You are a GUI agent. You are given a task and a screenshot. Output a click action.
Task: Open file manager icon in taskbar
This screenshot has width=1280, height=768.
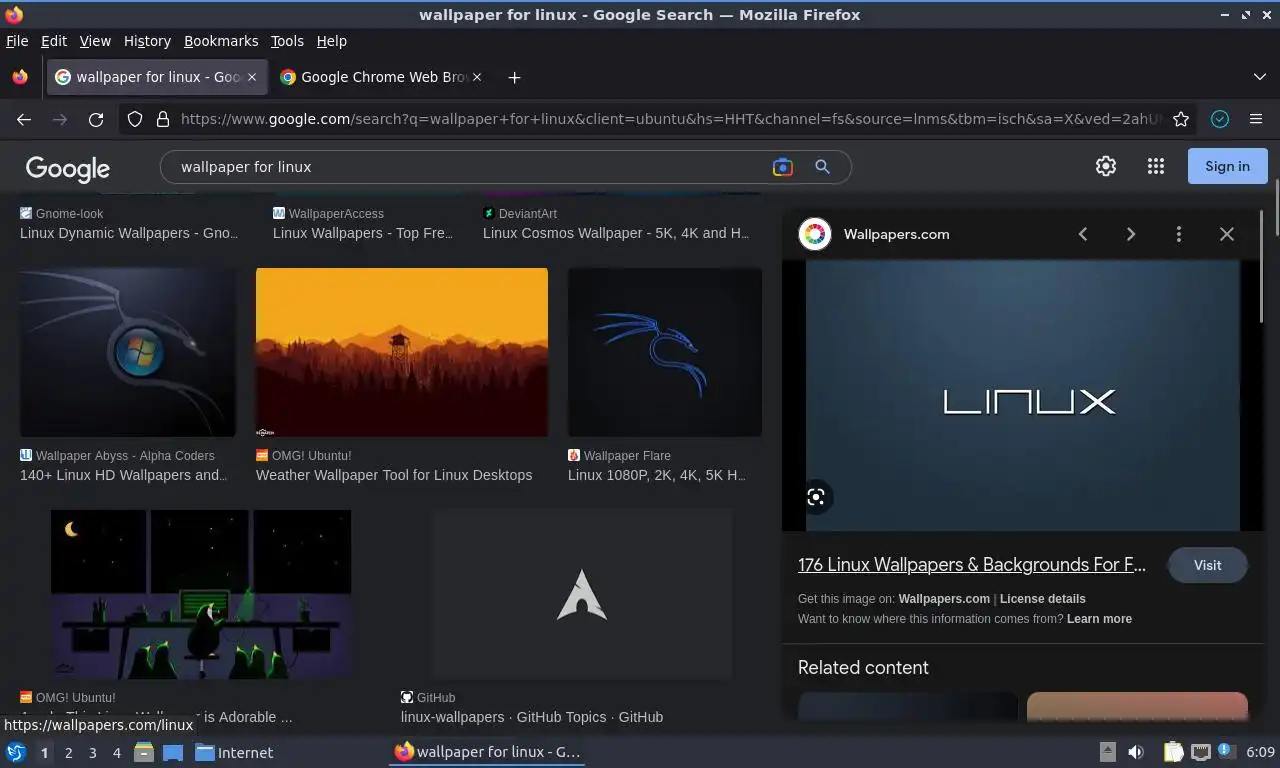(144, 752)
